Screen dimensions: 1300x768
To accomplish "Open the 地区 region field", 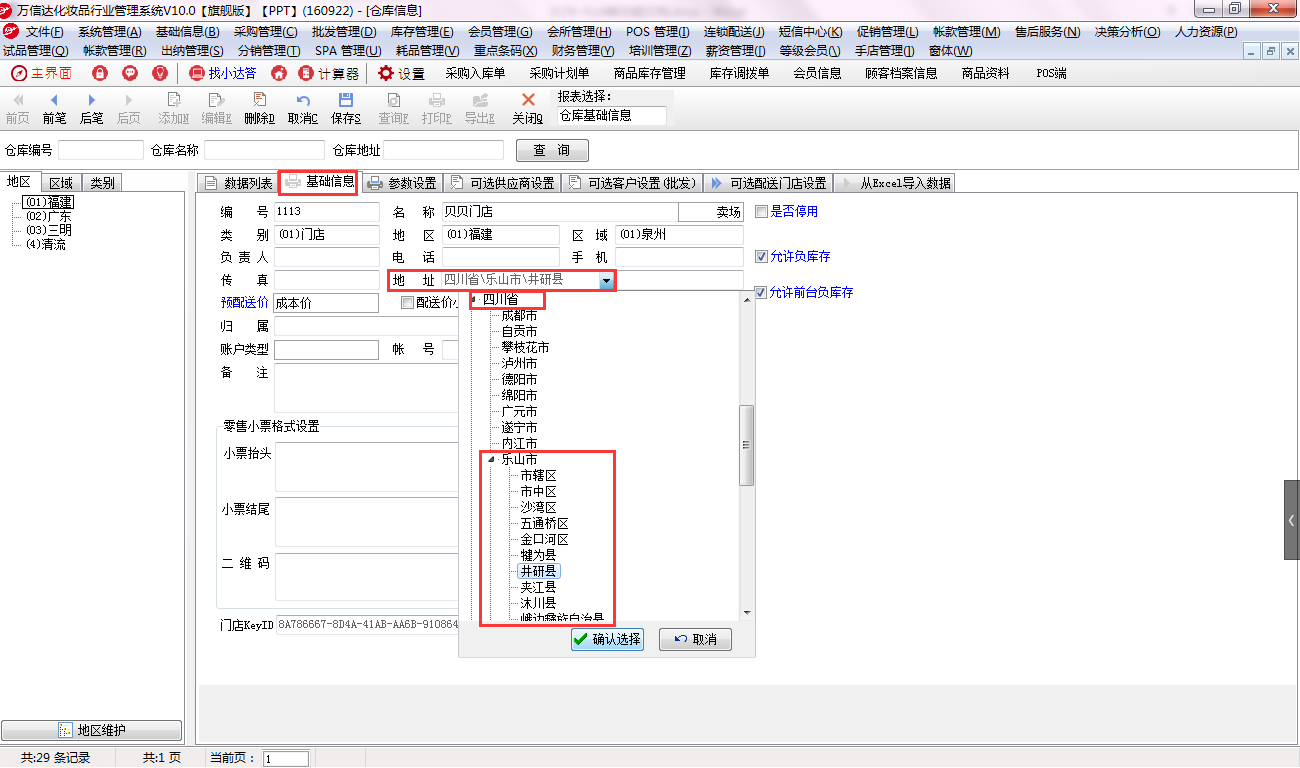I will tap(501, 235).
